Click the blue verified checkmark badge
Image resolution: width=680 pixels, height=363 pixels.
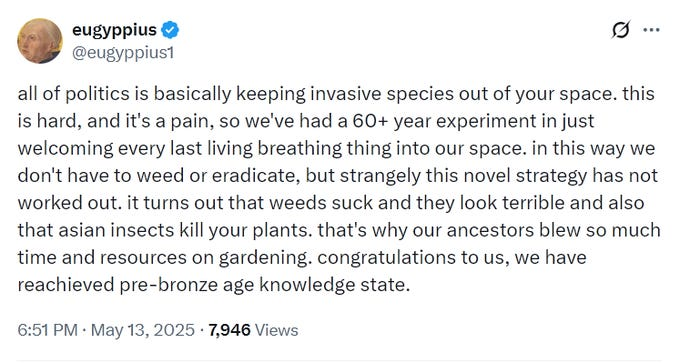coord(170,30)
